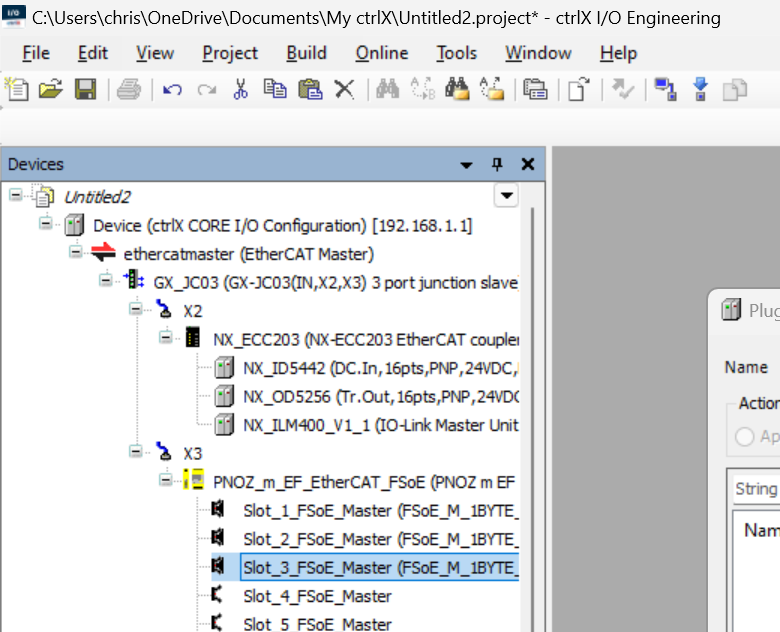This screenshot has width=780, height=632.
Task: Collapse the GX_JC03 junction node
Action: pos(105,280)
